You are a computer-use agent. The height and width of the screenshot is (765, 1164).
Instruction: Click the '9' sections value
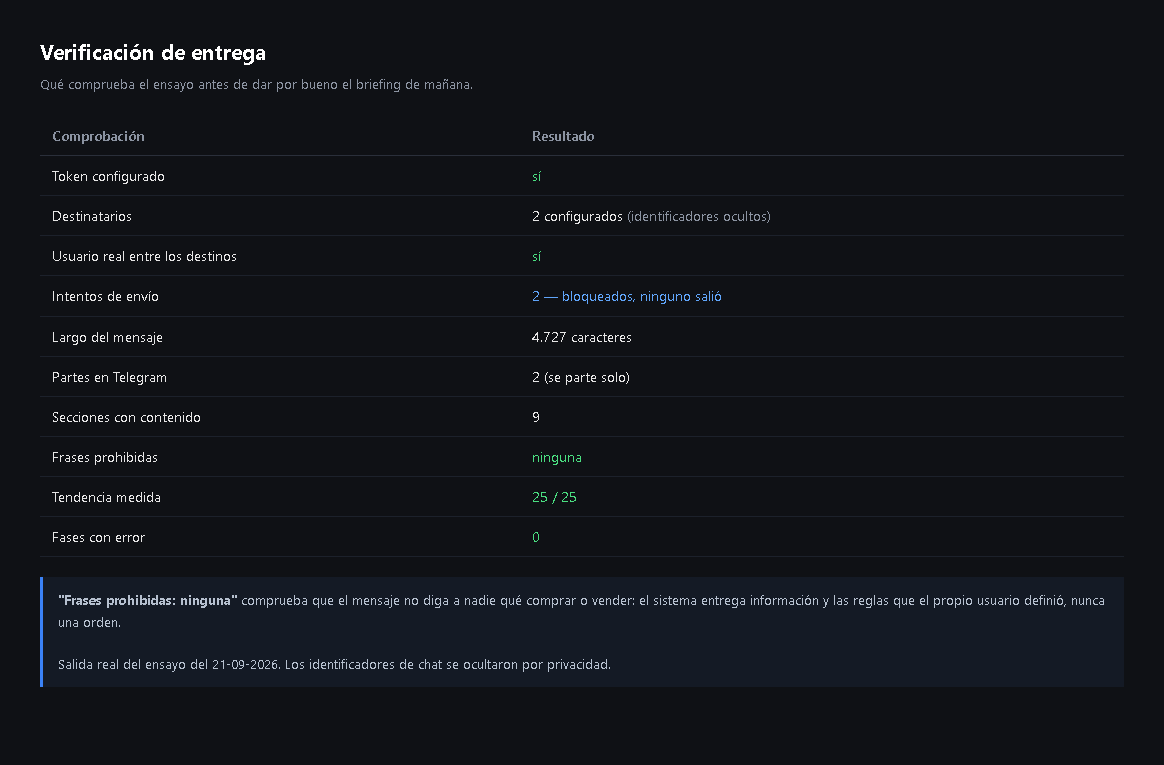pyautogui.click(x=536, y=418)
